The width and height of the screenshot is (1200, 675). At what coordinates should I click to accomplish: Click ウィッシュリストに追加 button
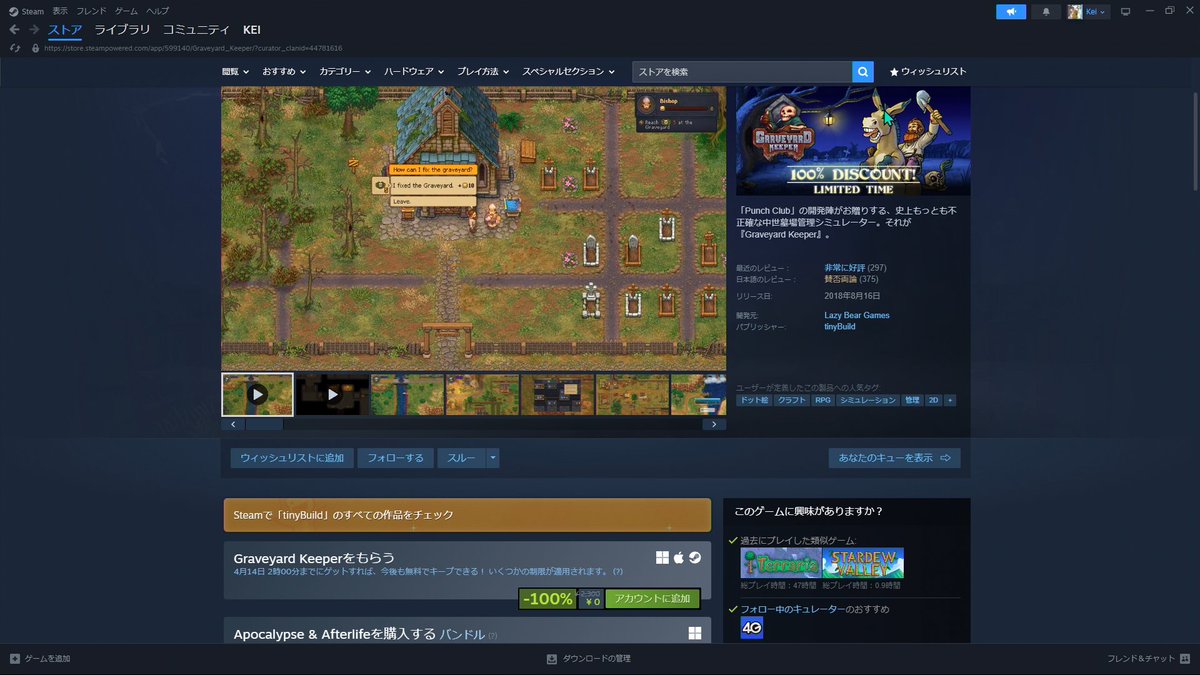292,458
